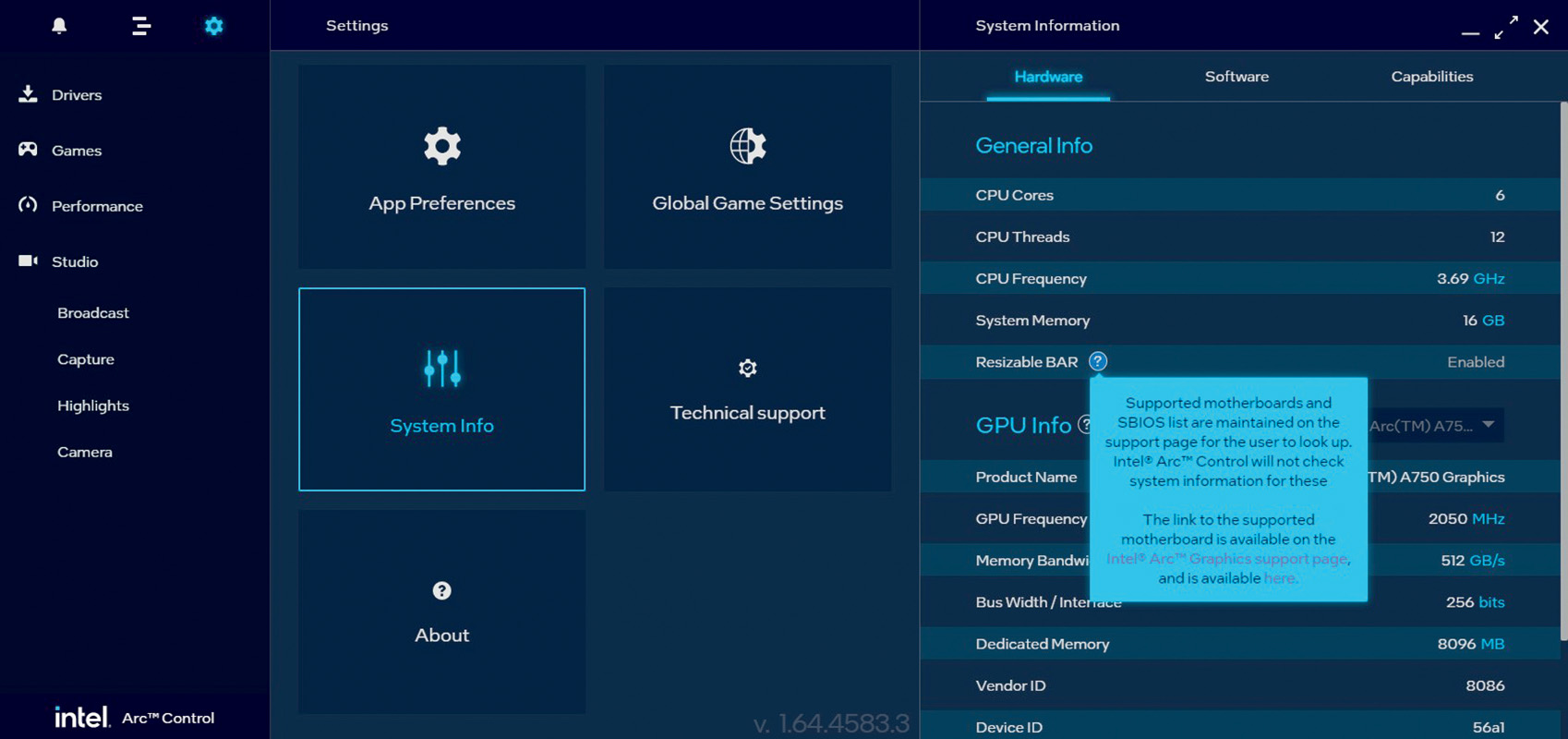Switch to the Software tab
This screenshot has height=739, width=1568.
coord(1236,77)
